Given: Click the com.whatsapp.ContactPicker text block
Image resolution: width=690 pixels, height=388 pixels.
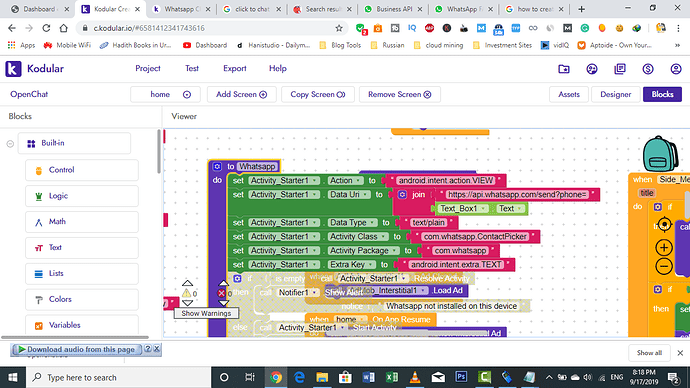Looking at the screenshot, I should [475, 237].
